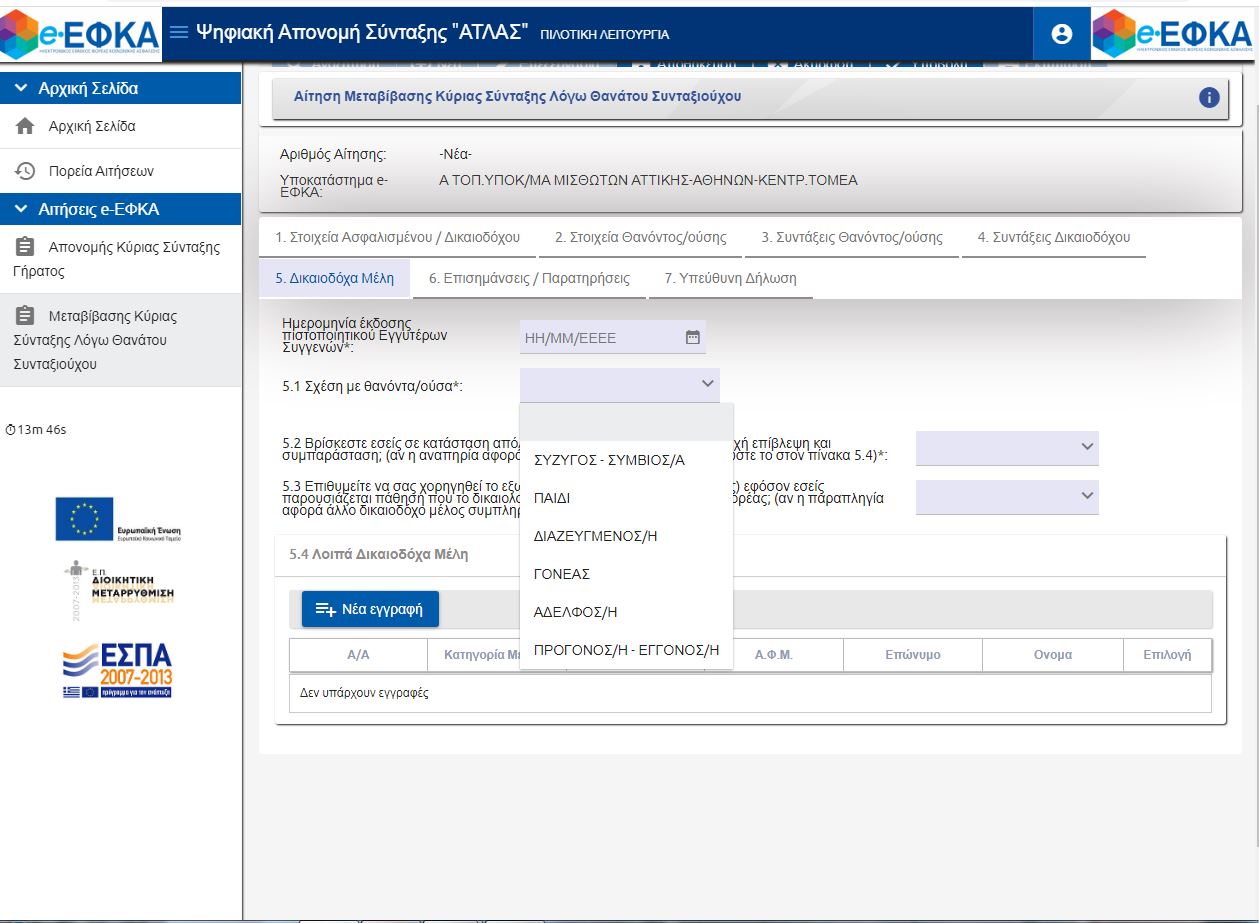Click the home icon in sidebar
The width and height of the screenshot is (1259, 923).
26,127
